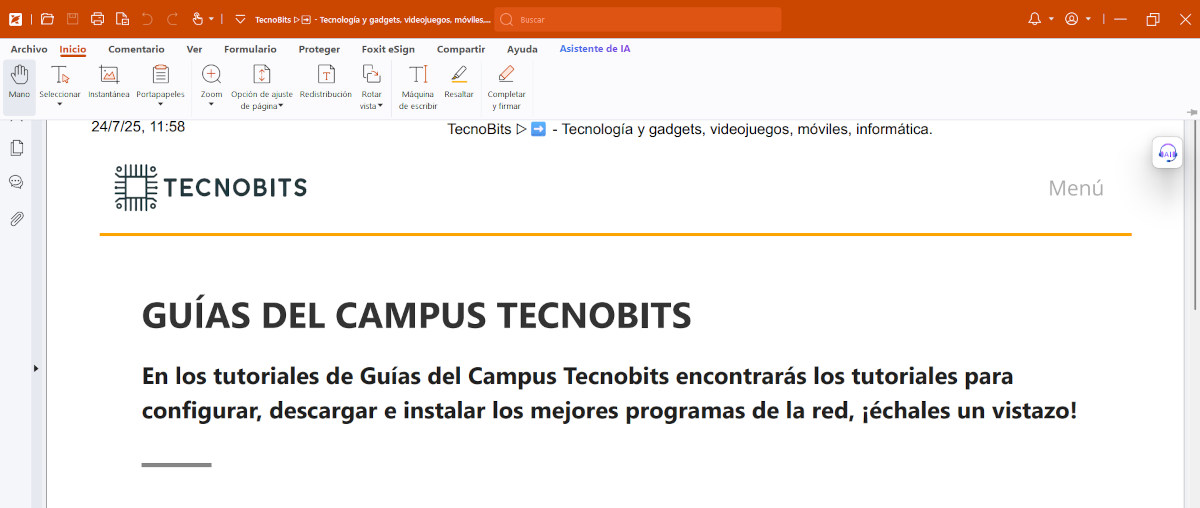Click the Foxit app logo icon
1200x508 pixels.
click(15, 19)
